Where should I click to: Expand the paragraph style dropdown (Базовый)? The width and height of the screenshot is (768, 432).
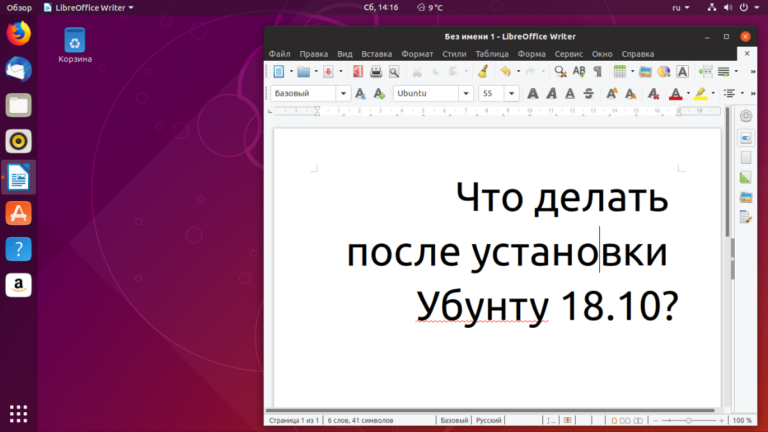click(343, 93)
